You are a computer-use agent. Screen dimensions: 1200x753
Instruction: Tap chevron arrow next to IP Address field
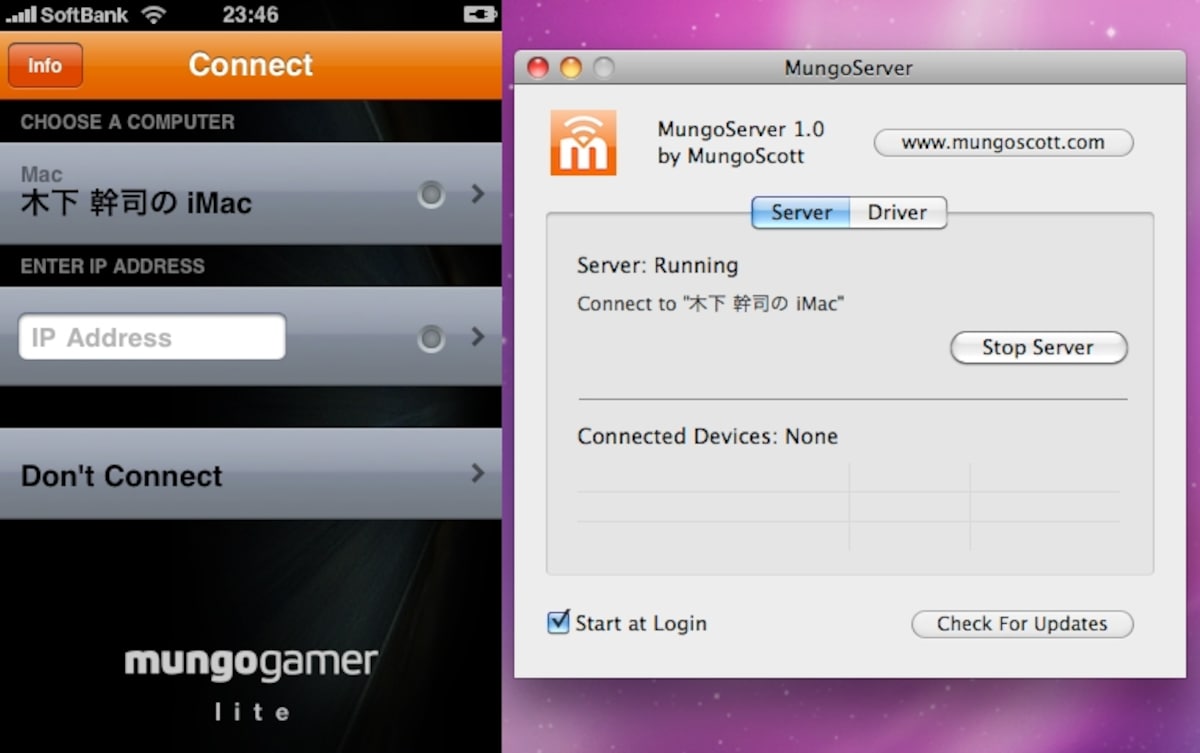[x=477, y=337]
